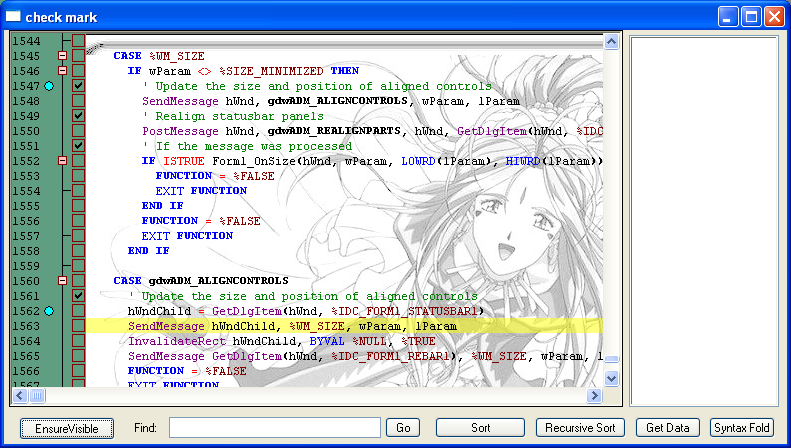The width and height of the screenshot is (791, 448).
Task: Check the checkbox on line 1563
Action: 78,326
